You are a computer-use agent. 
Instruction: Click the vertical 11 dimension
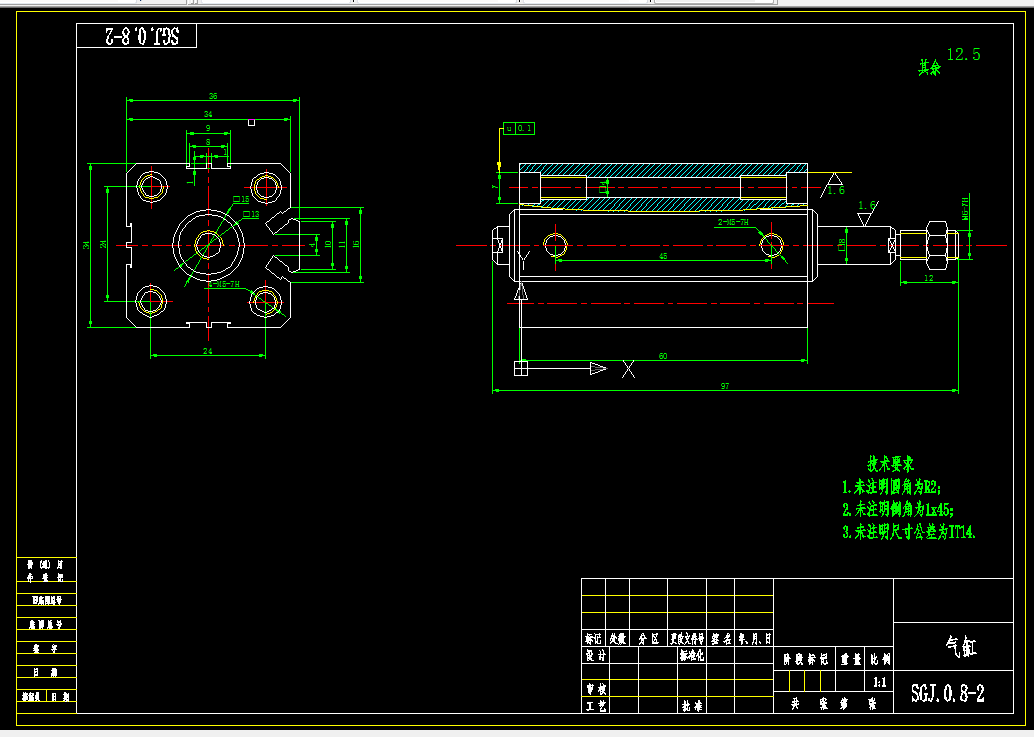click(x=342, y=244)
